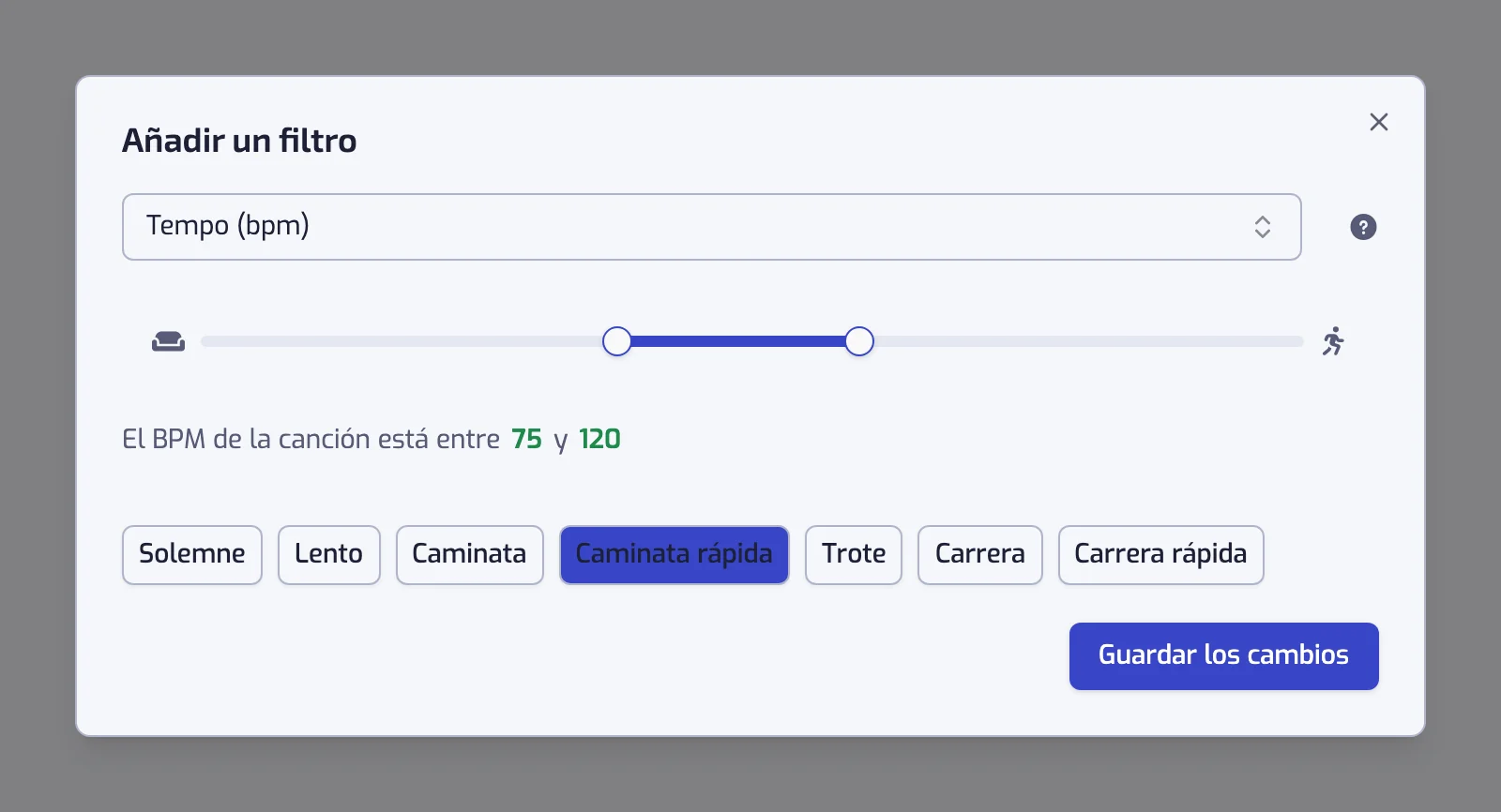Click the green 120 maximum BPM value
Image resolution: width=1501 pixels, height=812 pixels.
click(x=599, y=439)
